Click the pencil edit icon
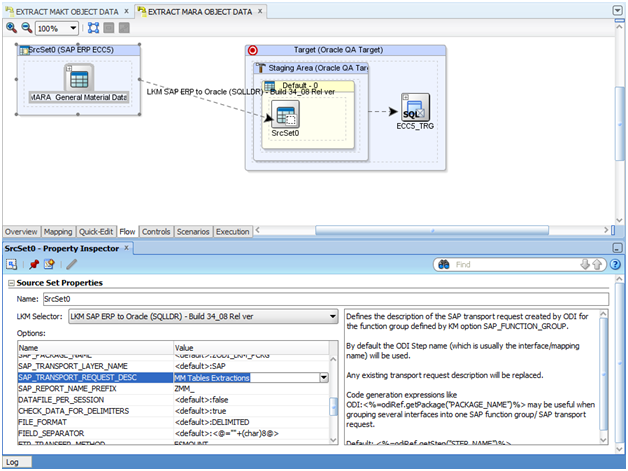The height and width of the screenshot is (471, 628). pos(71,264)
